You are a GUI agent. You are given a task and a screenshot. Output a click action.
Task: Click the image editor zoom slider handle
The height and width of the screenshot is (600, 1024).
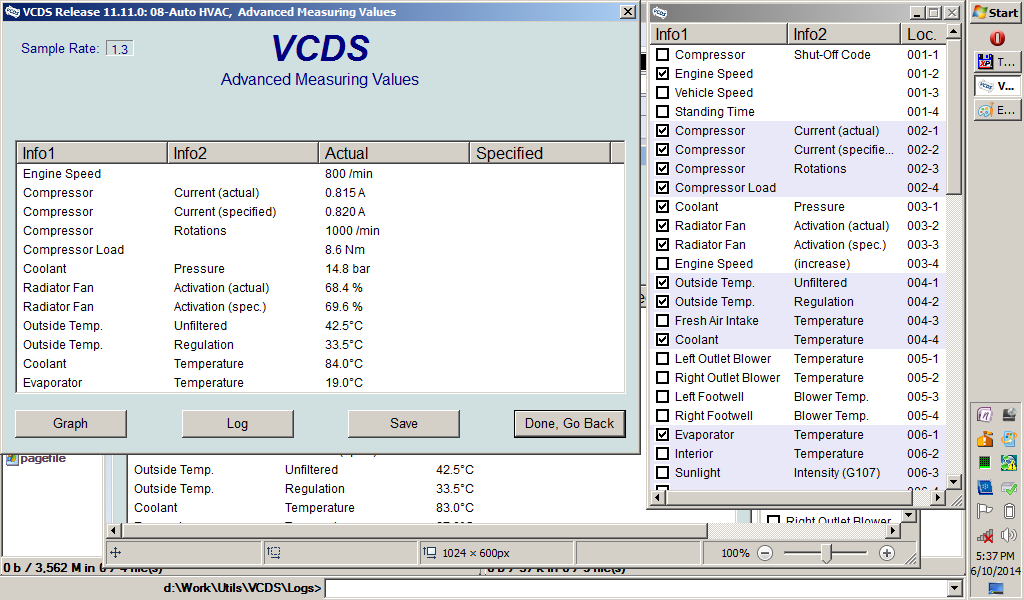pyautogui.click(x=827, y=553)
